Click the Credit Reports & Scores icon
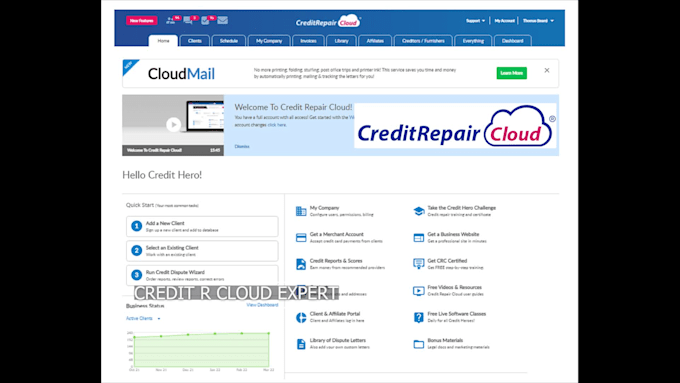This screenshot has width=680, height=383. point(301,264)
